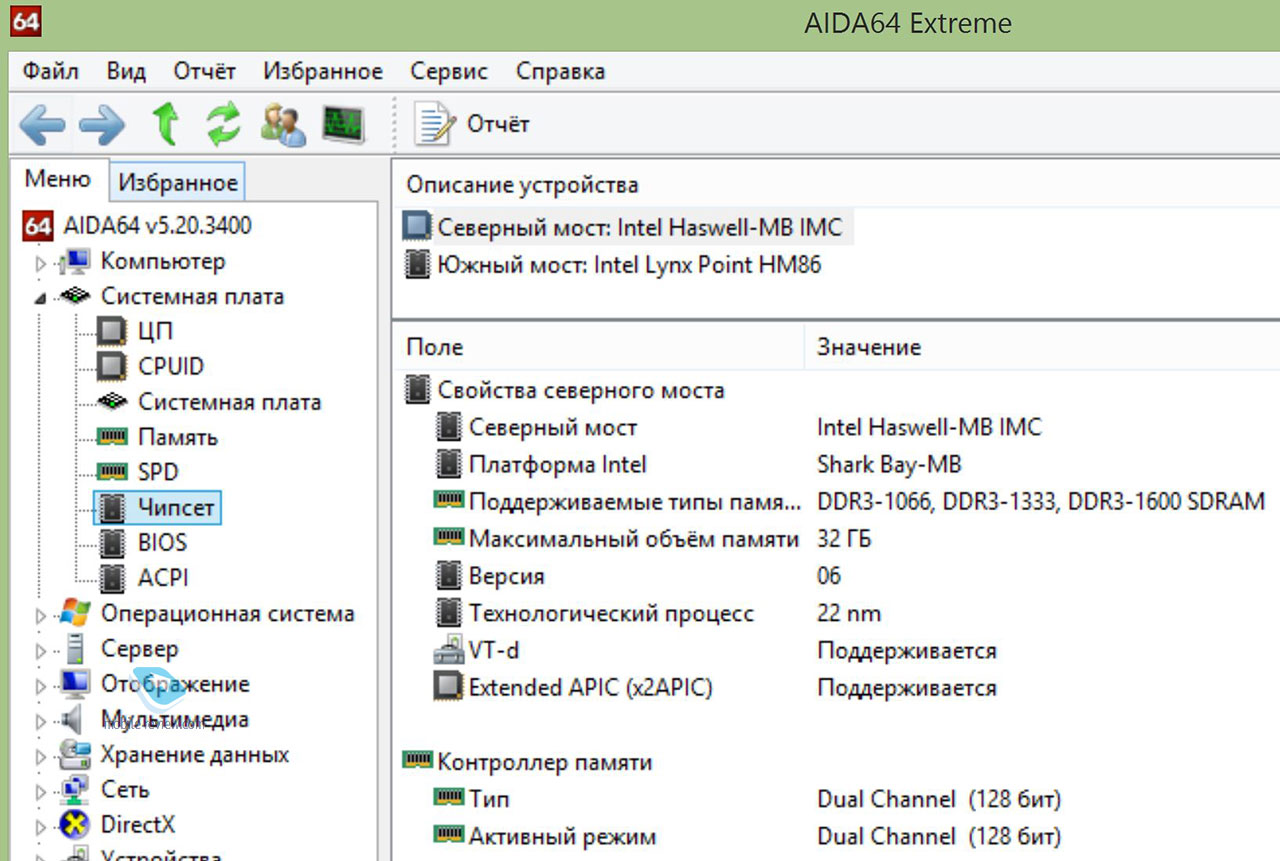Expand the Операционная система node

[41, 616]
